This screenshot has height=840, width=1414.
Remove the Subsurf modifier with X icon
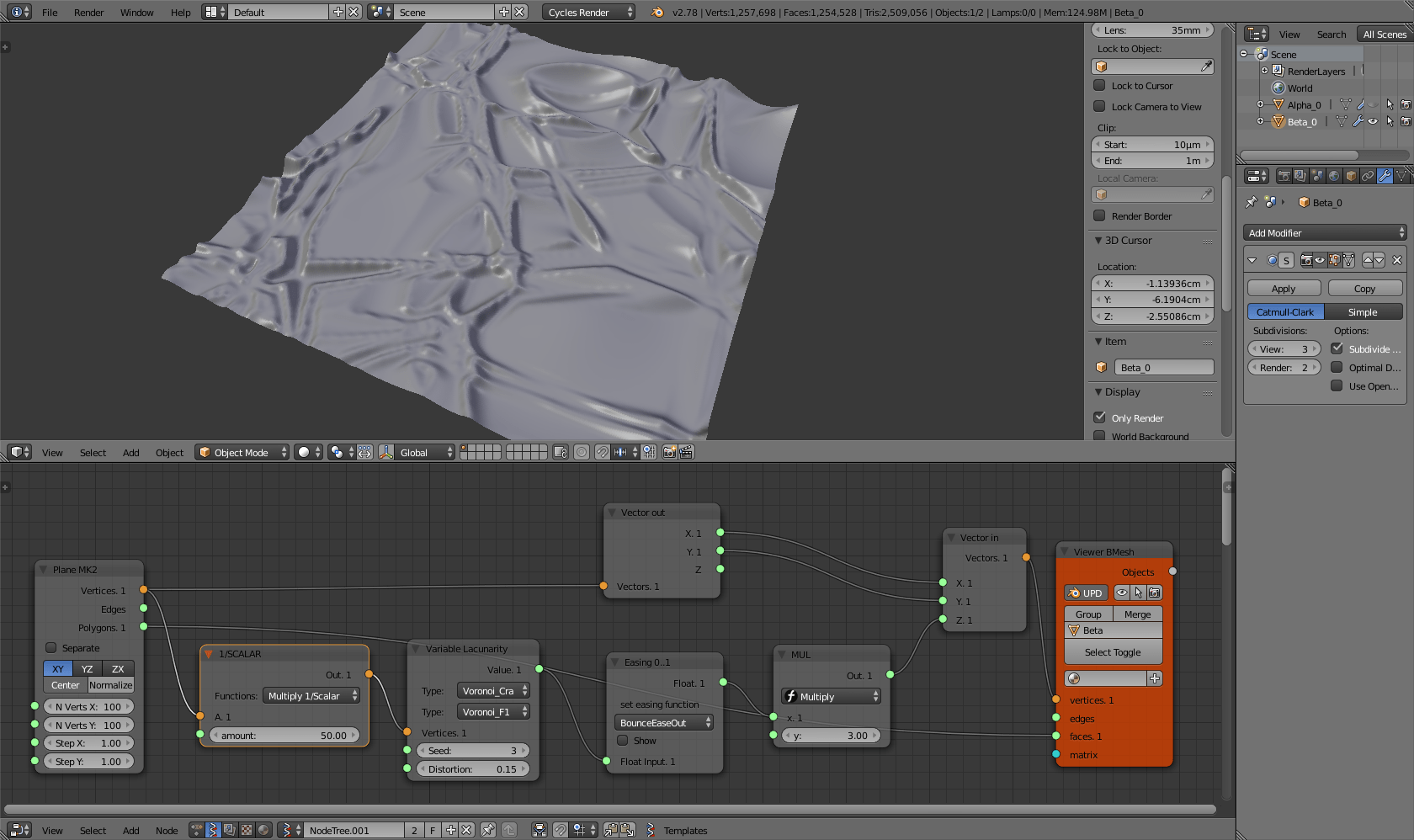pos(1397,260)
